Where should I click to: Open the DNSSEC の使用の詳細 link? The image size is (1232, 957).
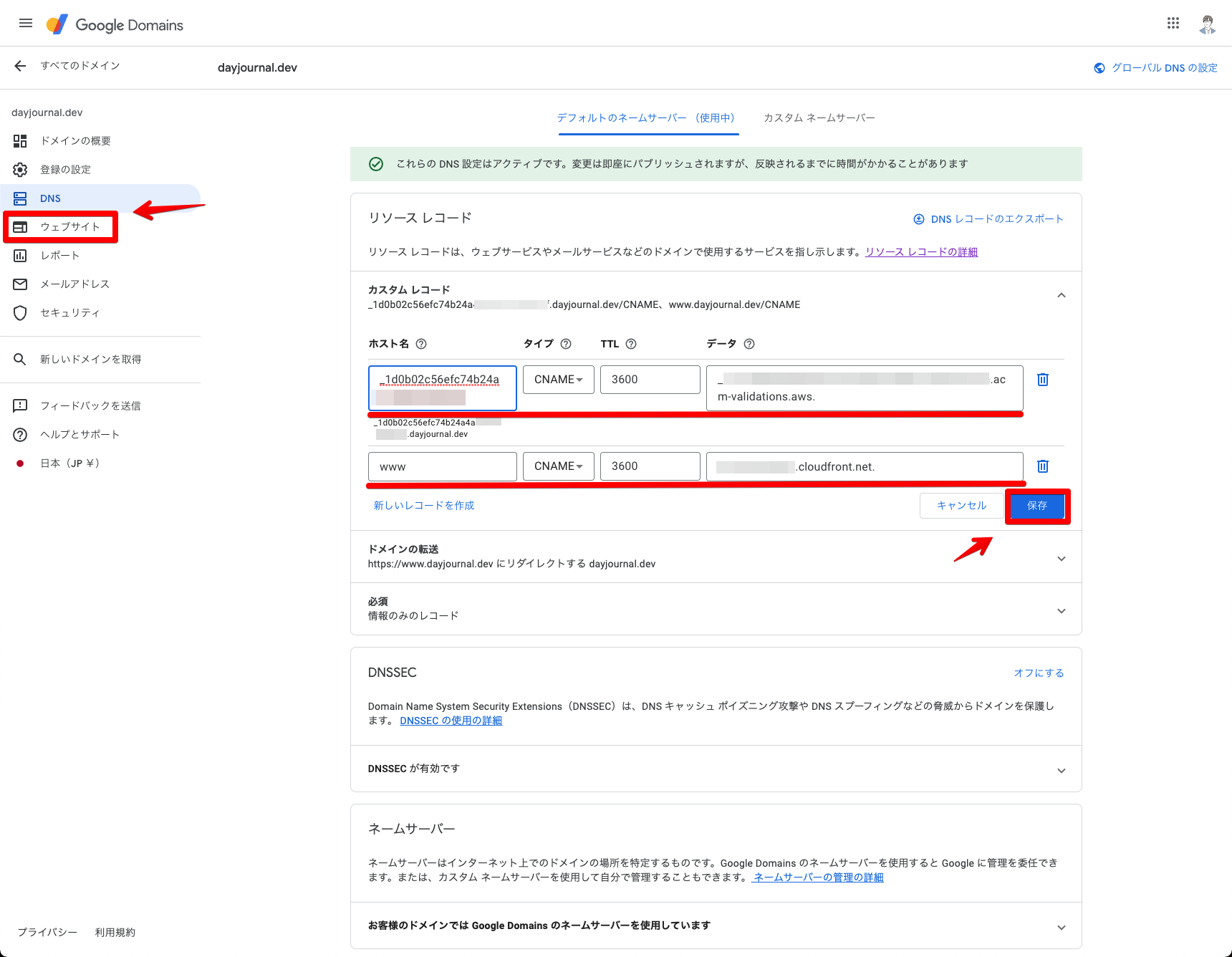pos(451,721)
